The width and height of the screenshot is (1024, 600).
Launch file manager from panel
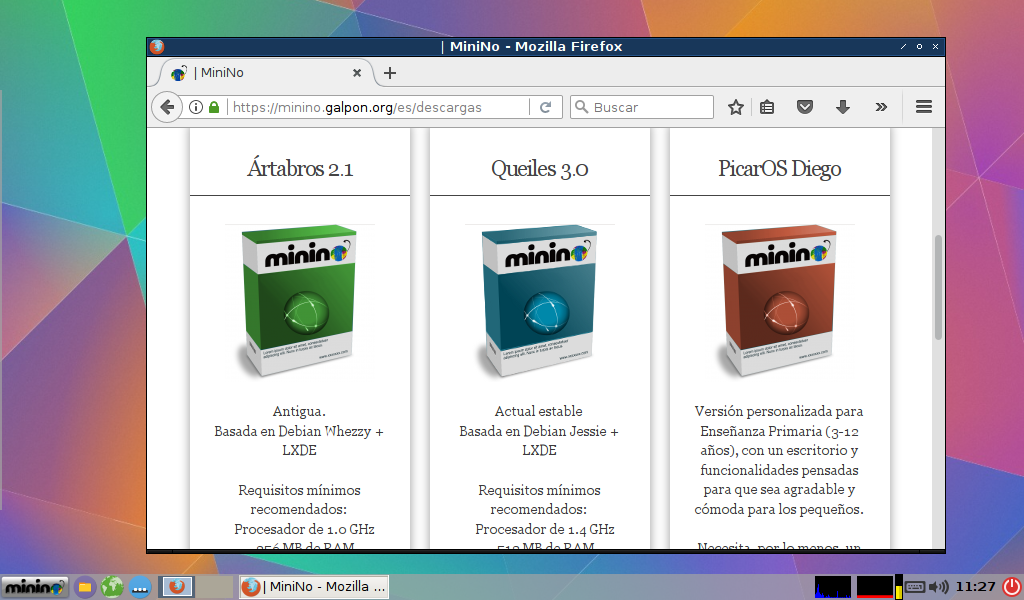point(85,587)
